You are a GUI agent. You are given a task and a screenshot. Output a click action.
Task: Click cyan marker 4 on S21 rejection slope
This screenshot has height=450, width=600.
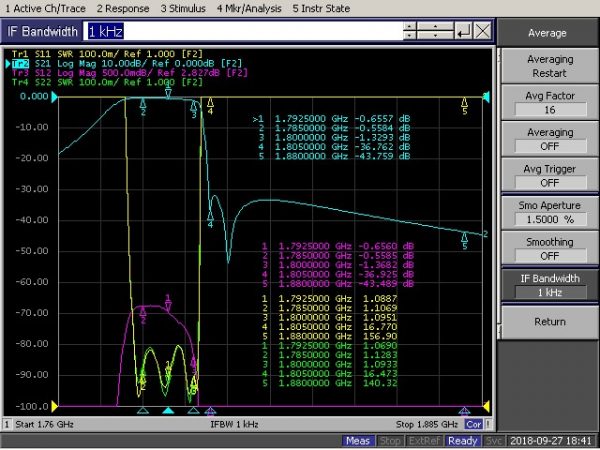[210, 220]
